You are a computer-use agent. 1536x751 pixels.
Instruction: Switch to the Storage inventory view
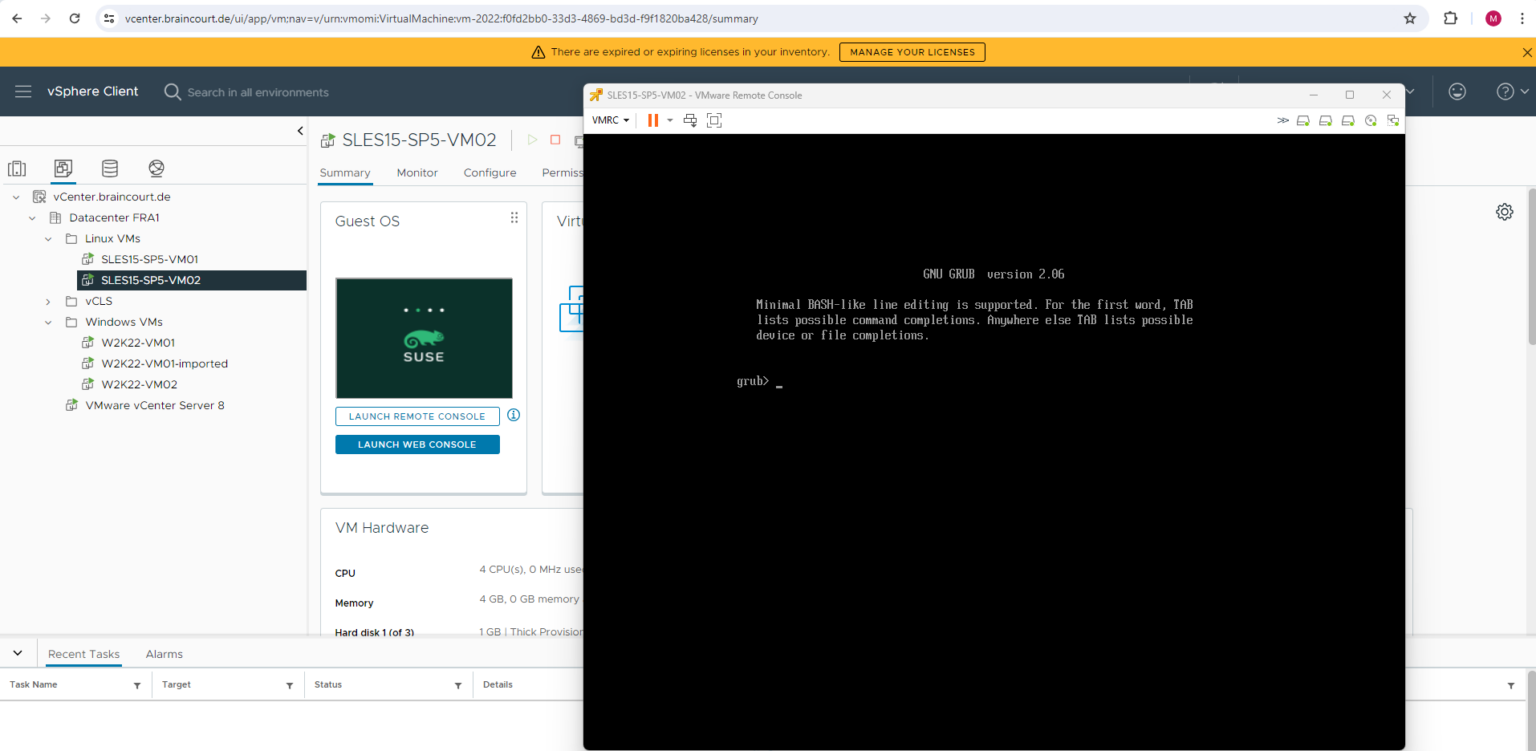tap(109, 168)
